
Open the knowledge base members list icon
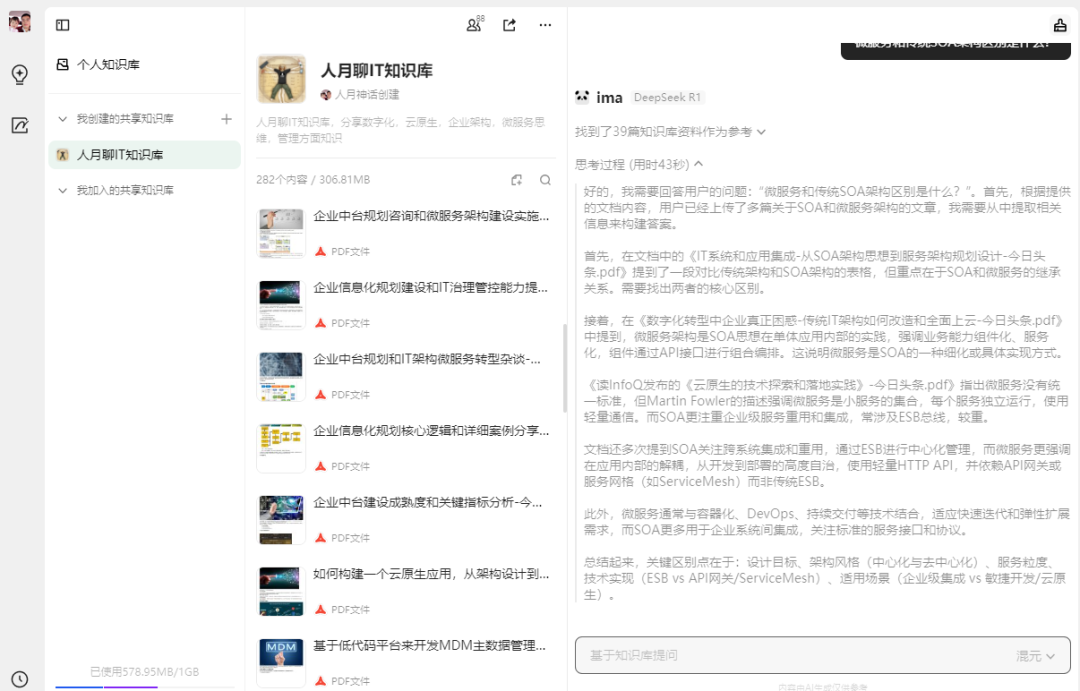[x=474, y=25]
